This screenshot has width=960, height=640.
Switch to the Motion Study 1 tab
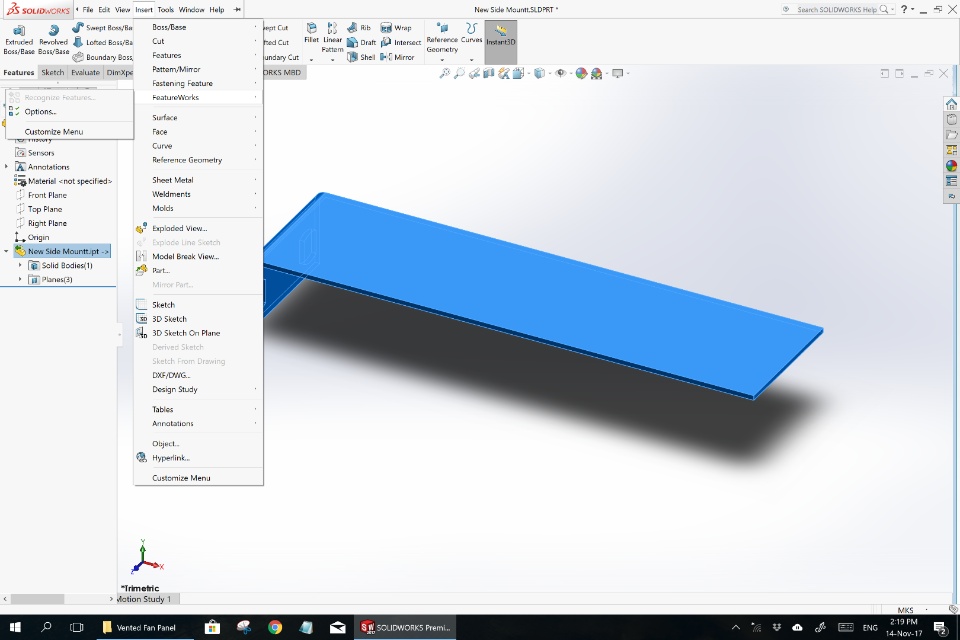[144, 599]
